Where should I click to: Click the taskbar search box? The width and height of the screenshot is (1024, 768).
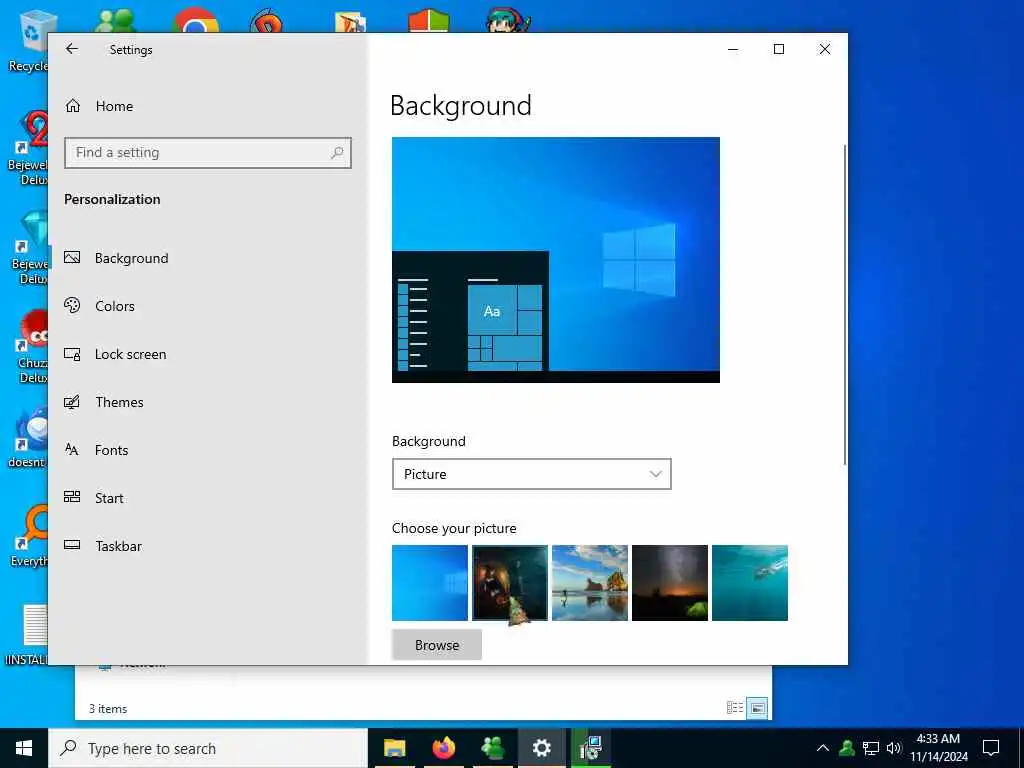click(208, 748)
